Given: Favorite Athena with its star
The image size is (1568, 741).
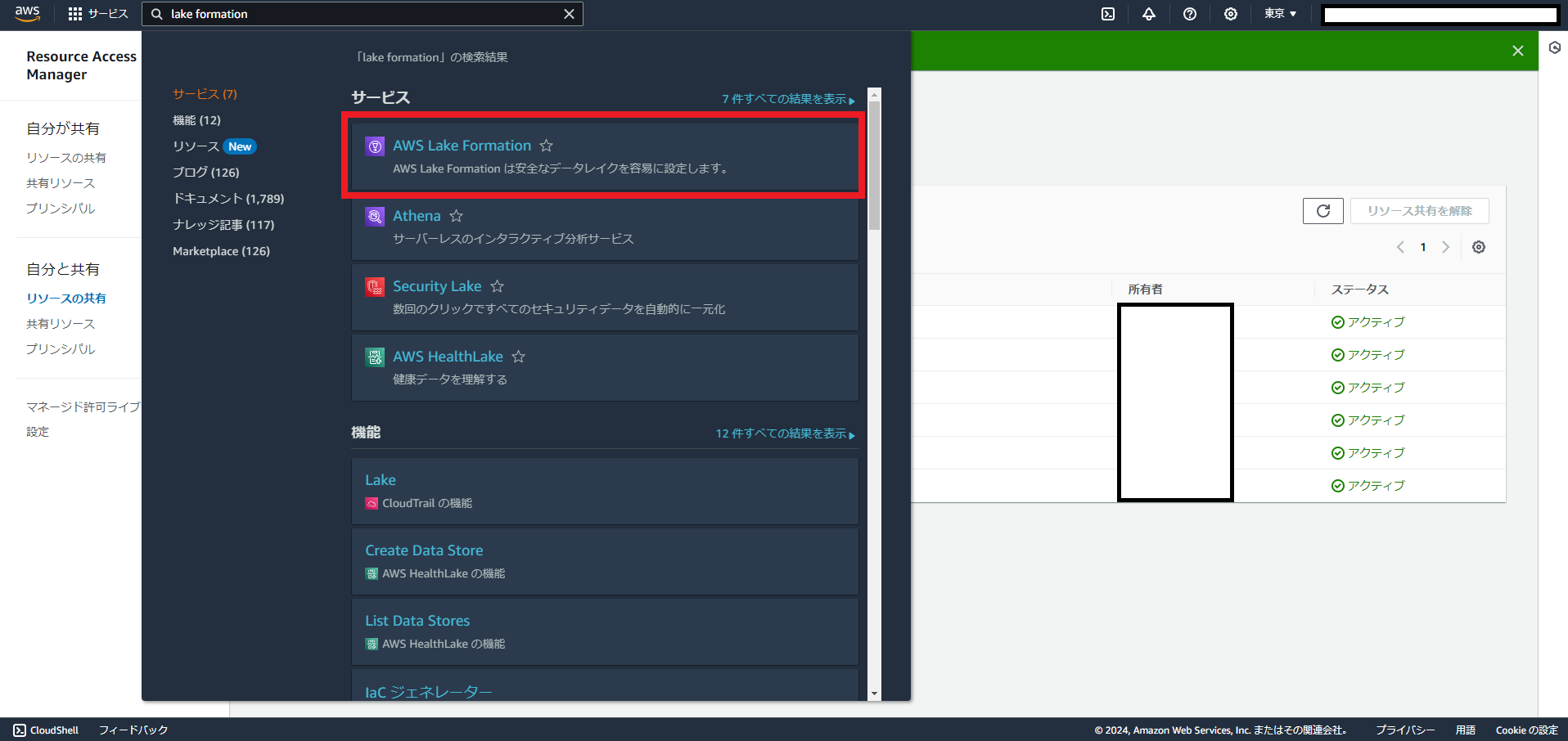Looking at the screenshot, I should [x=456, y=216].
